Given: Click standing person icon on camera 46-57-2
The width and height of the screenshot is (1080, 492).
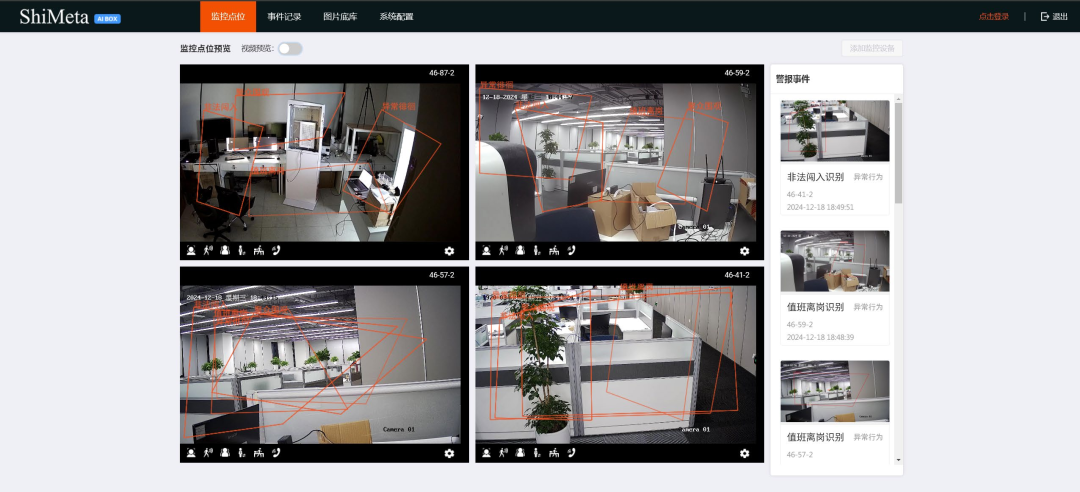Looking at the screenshot, I should 242,453.
